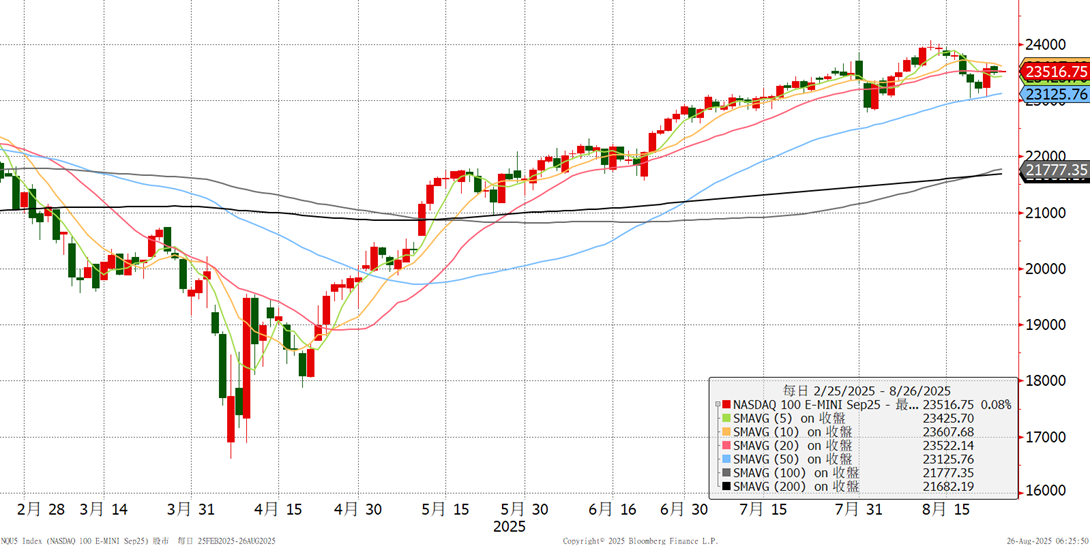Click the '3月 14' date axis label

click(104, 509)
